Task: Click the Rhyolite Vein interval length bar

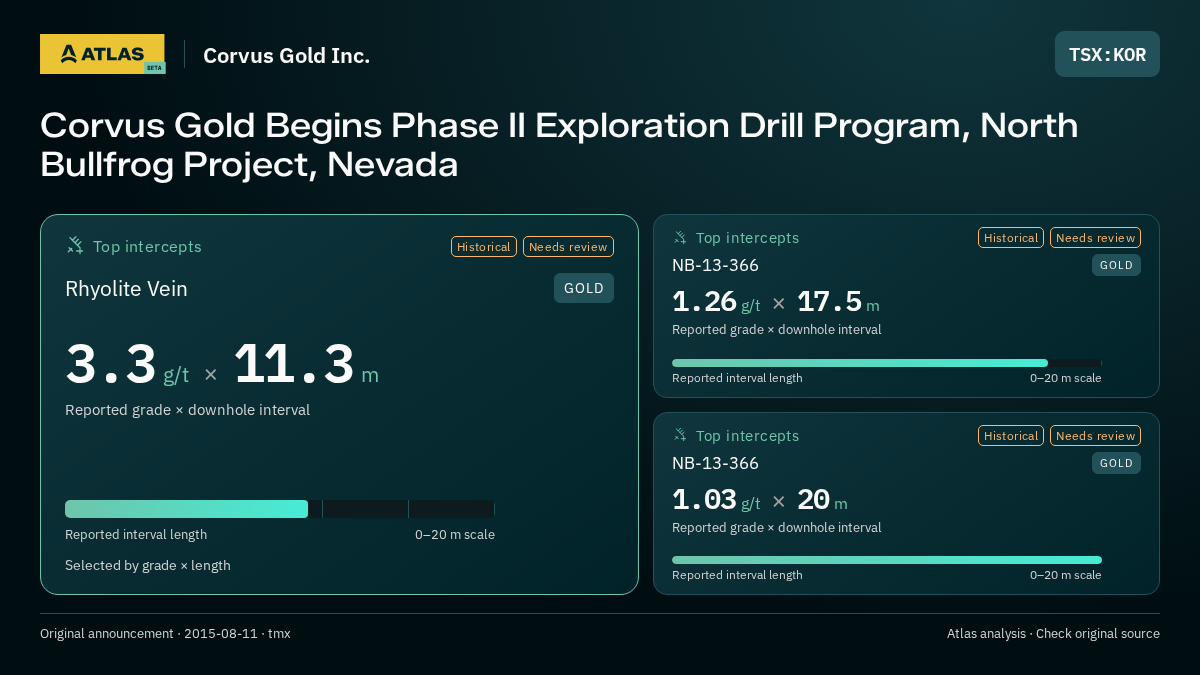Action: click(280, 509)
